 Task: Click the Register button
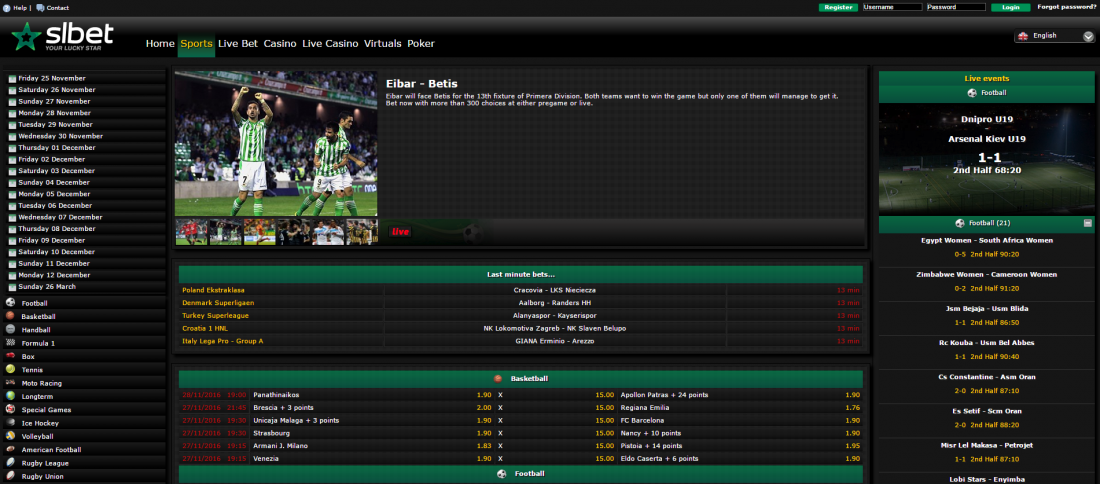838,7
